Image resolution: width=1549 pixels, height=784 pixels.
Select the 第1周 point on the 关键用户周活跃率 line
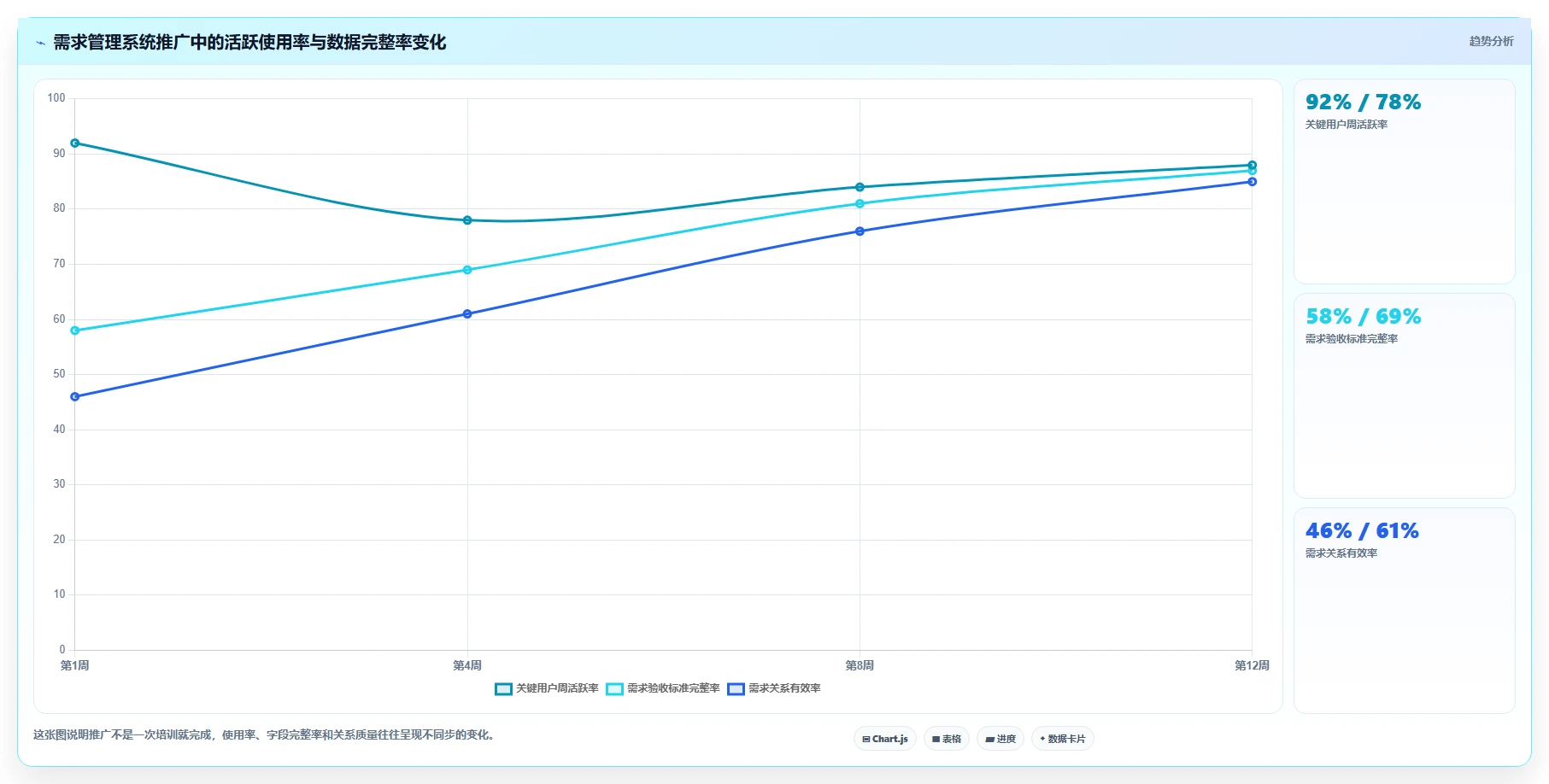tap(75, 143)
